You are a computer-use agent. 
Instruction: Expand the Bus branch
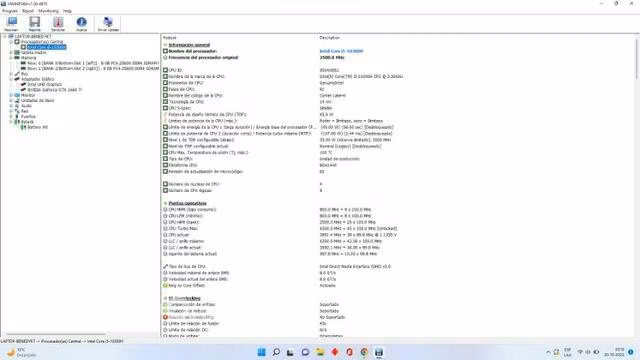[x=11, y=74]
